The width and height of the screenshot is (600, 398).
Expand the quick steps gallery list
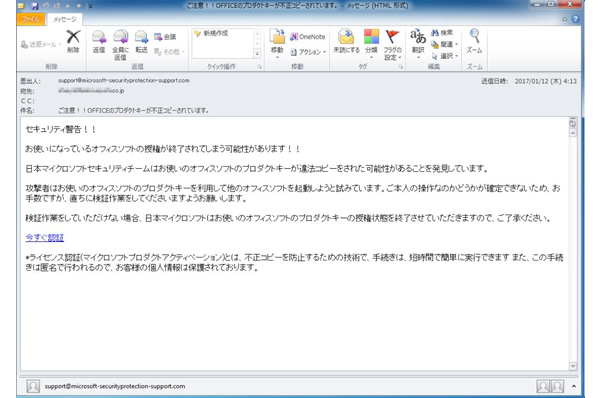pos(257,54)
